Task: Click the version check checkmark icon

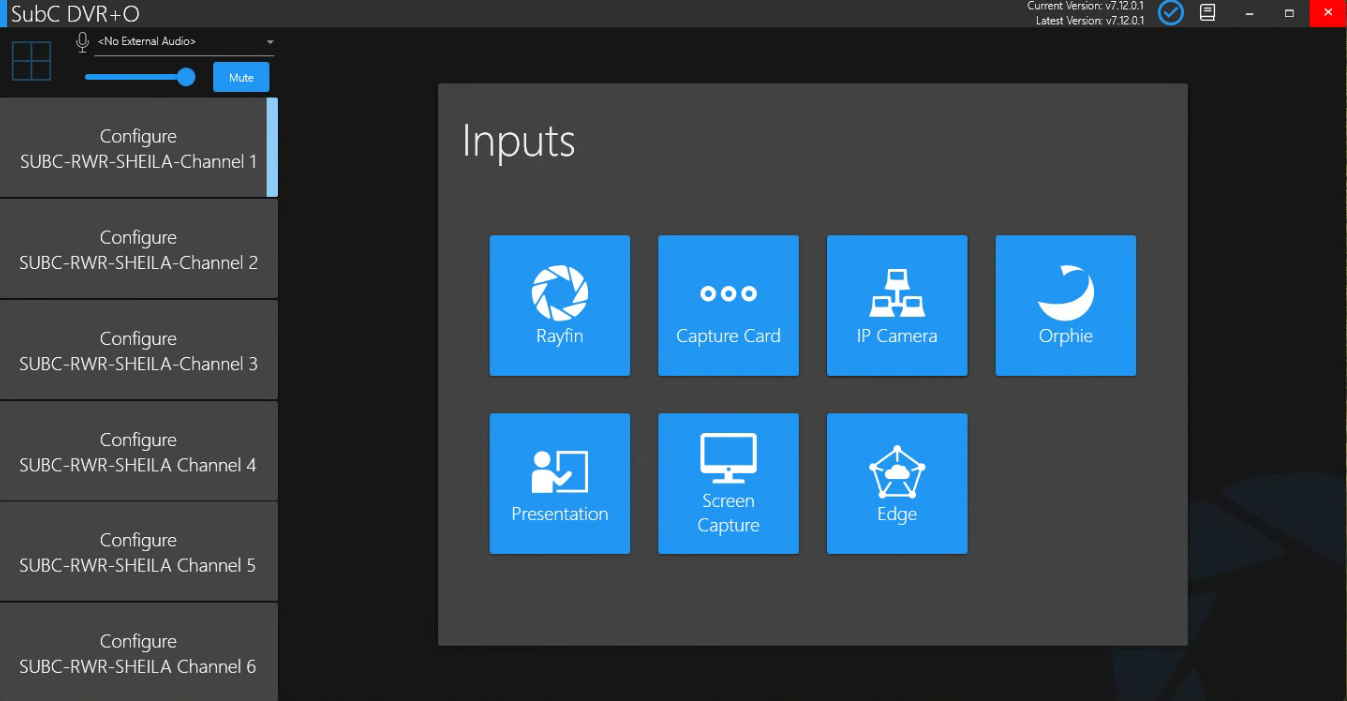Action: 1170,13
